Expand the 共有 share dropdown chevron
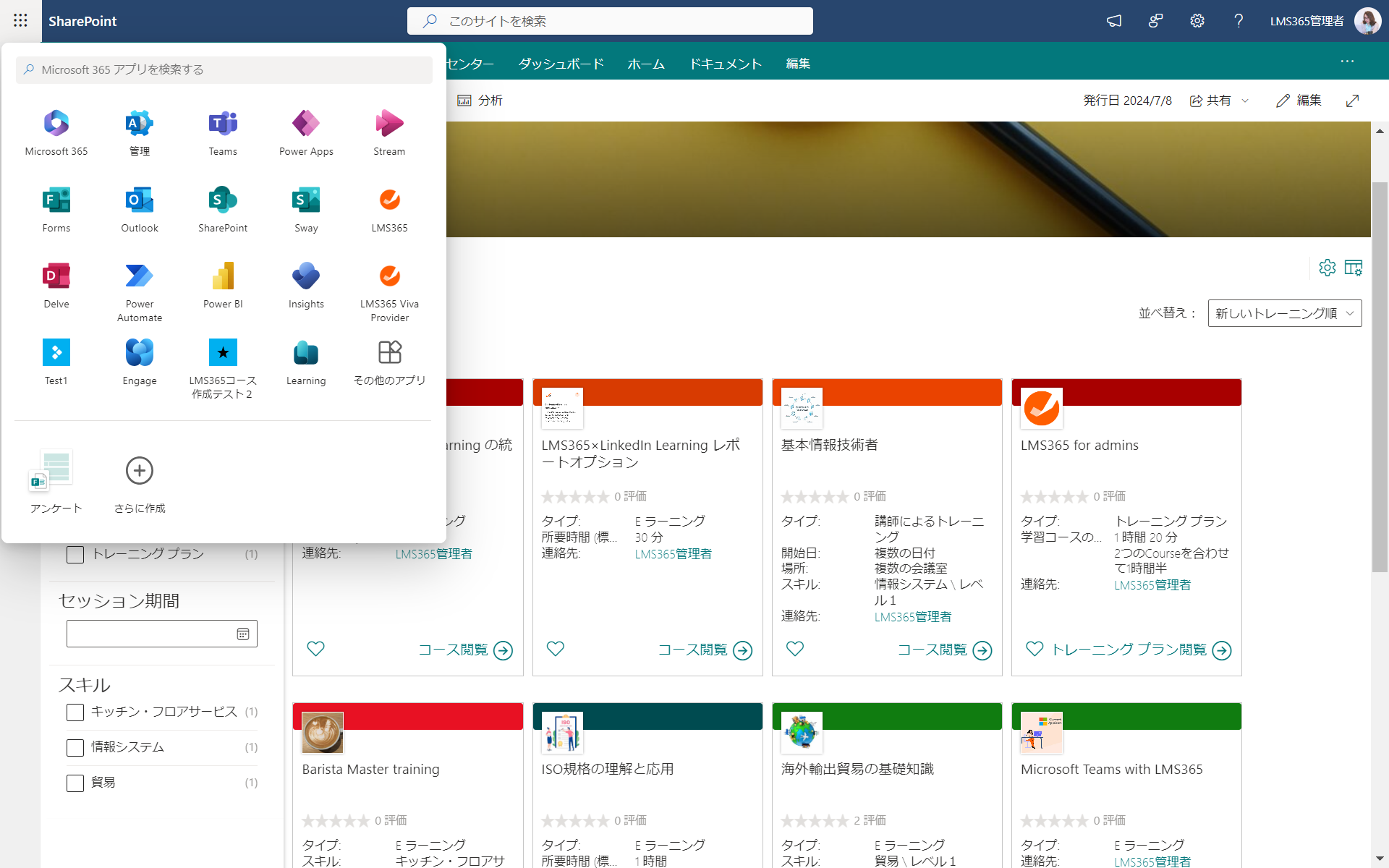The width and height of the screenshot is (1389, 868). point(1245,101)
